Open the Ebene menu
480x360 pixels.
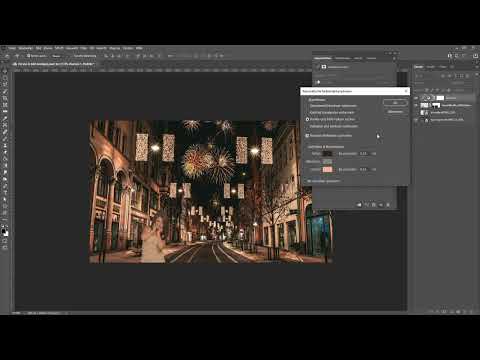[x=48, y=48]
